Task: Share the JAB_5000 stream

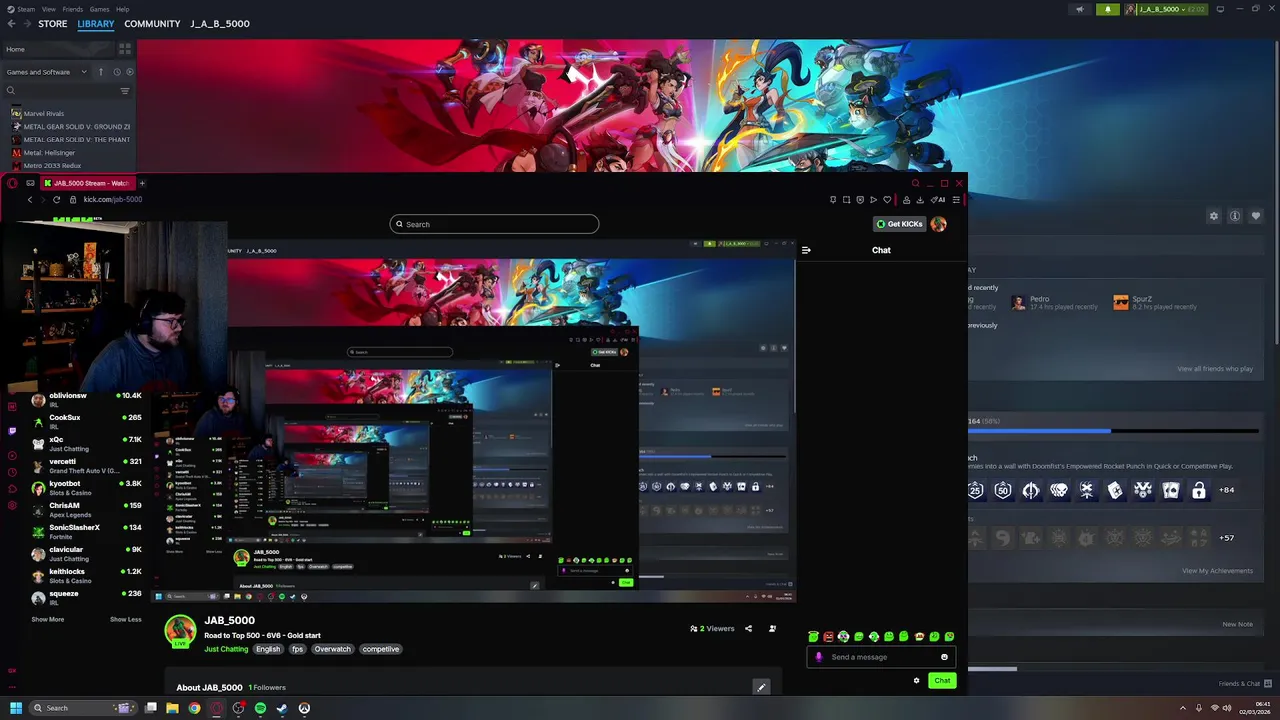Action: click(x=748, y=629)
